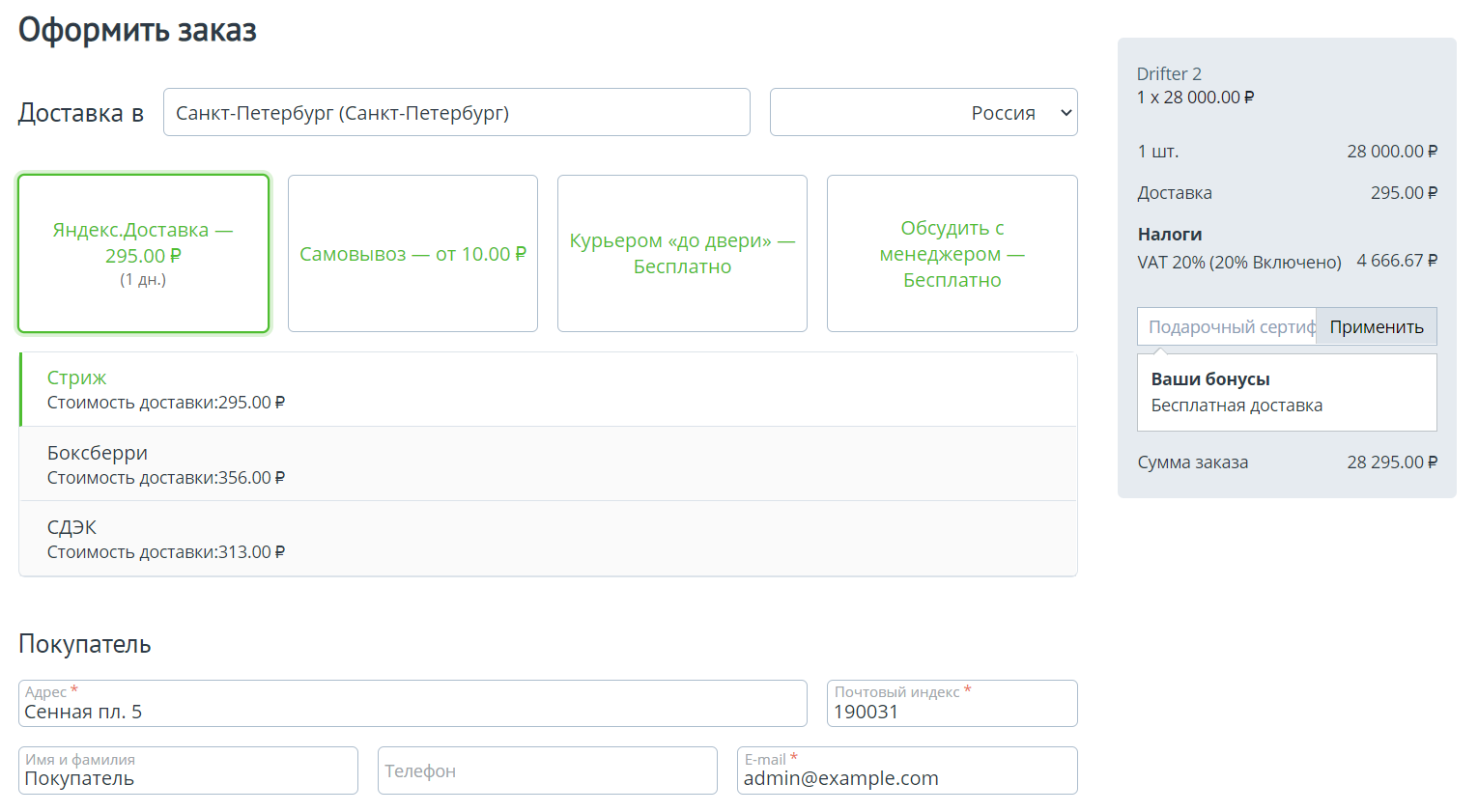The image size is (1478, 812).
Task: Select Яндекс.Доставка delivery option
Action: tap(143, 254)
